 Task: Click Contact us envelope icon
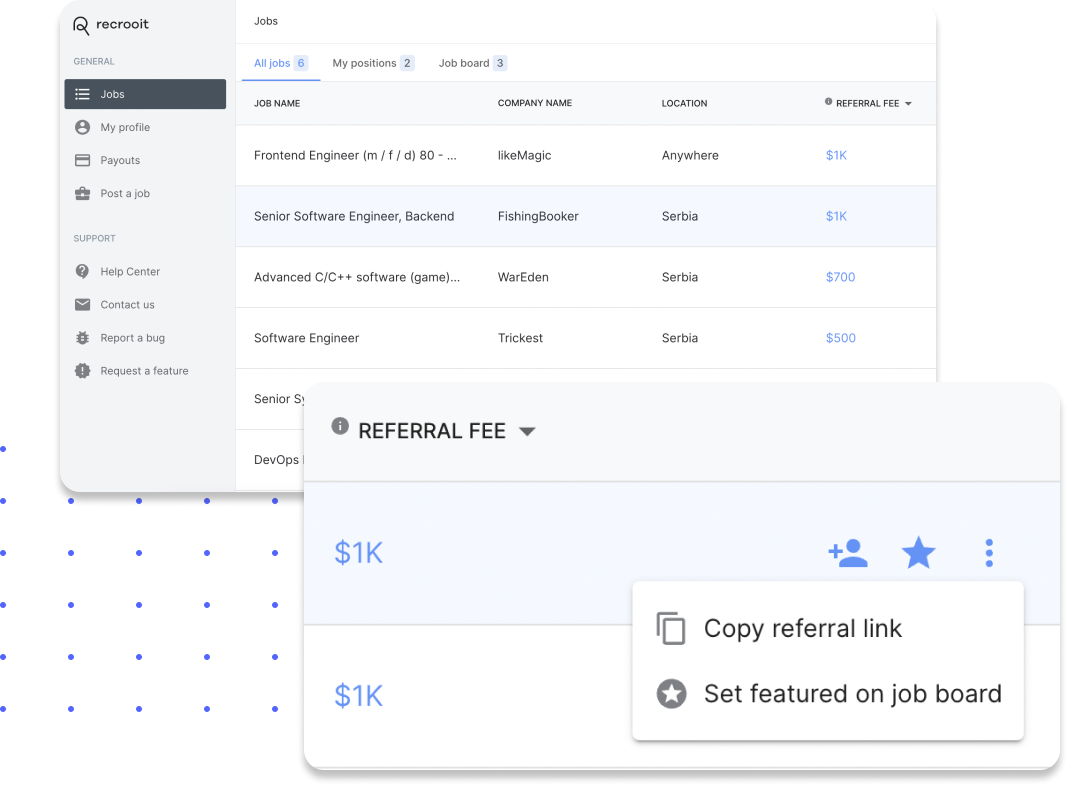click(x=83, y=304)
